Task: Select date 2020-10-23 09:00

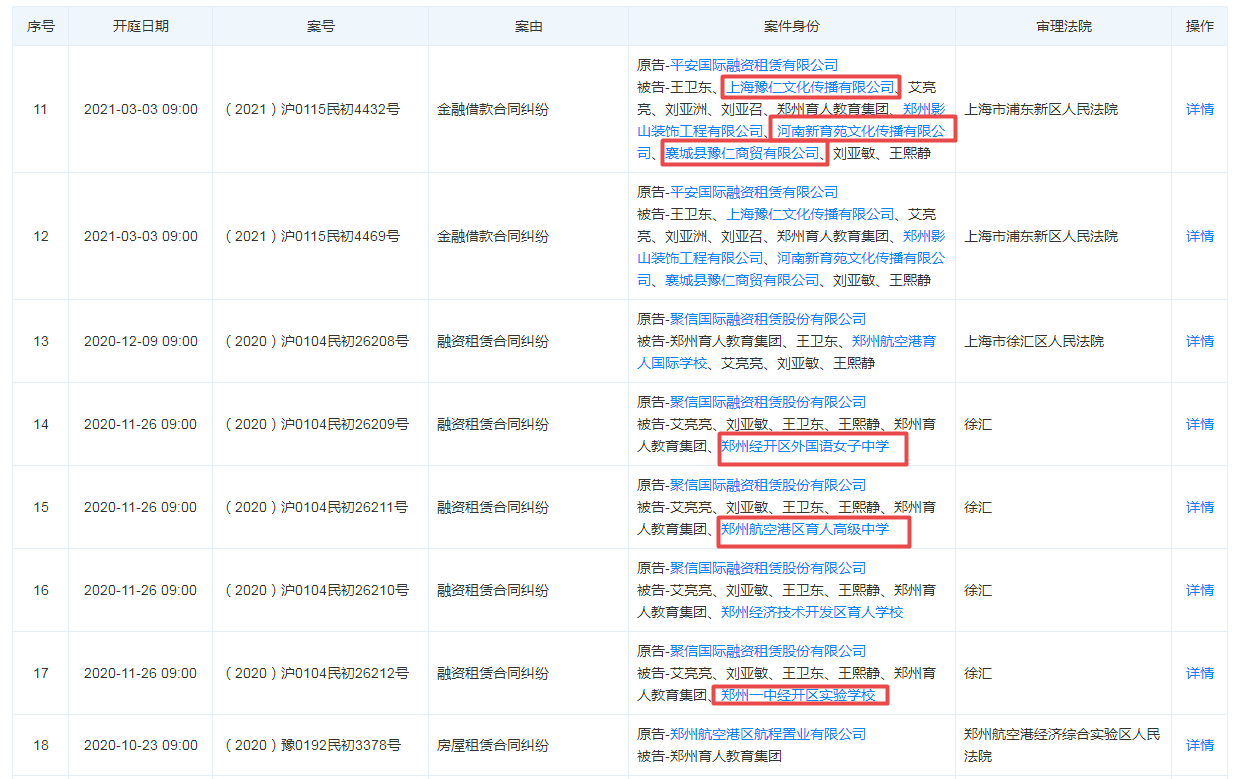Action: (141, 745)
